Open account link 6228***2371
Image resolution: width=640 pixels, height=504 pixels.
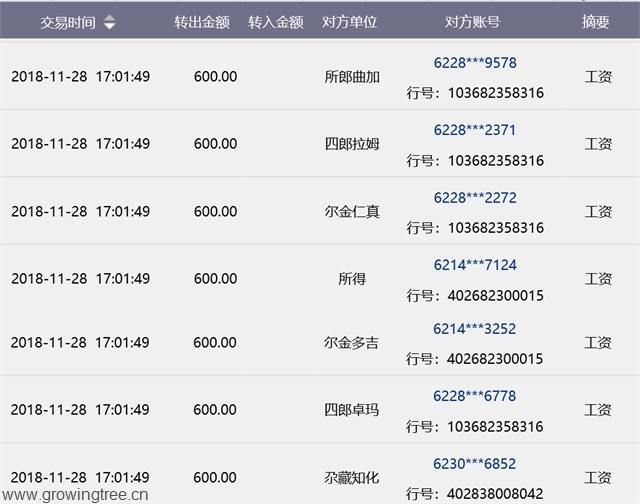[474, 130]
